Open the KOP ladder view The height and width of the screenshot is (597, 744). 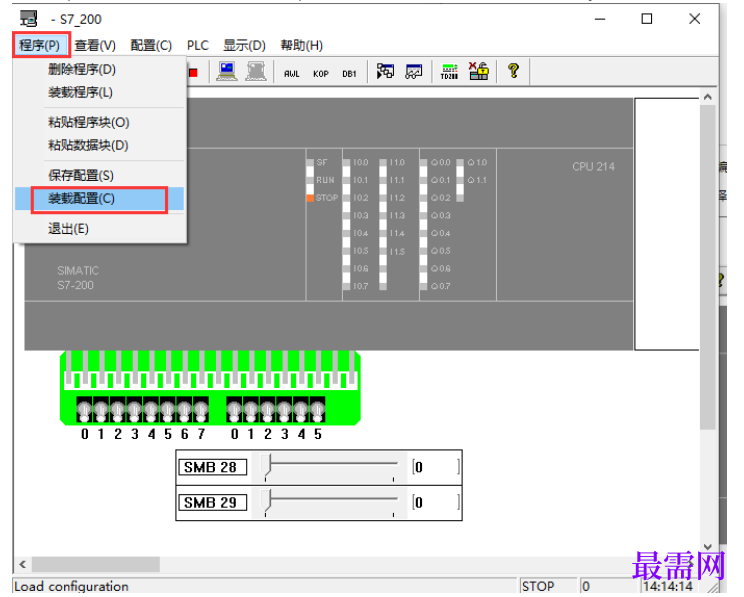point(321,74)
